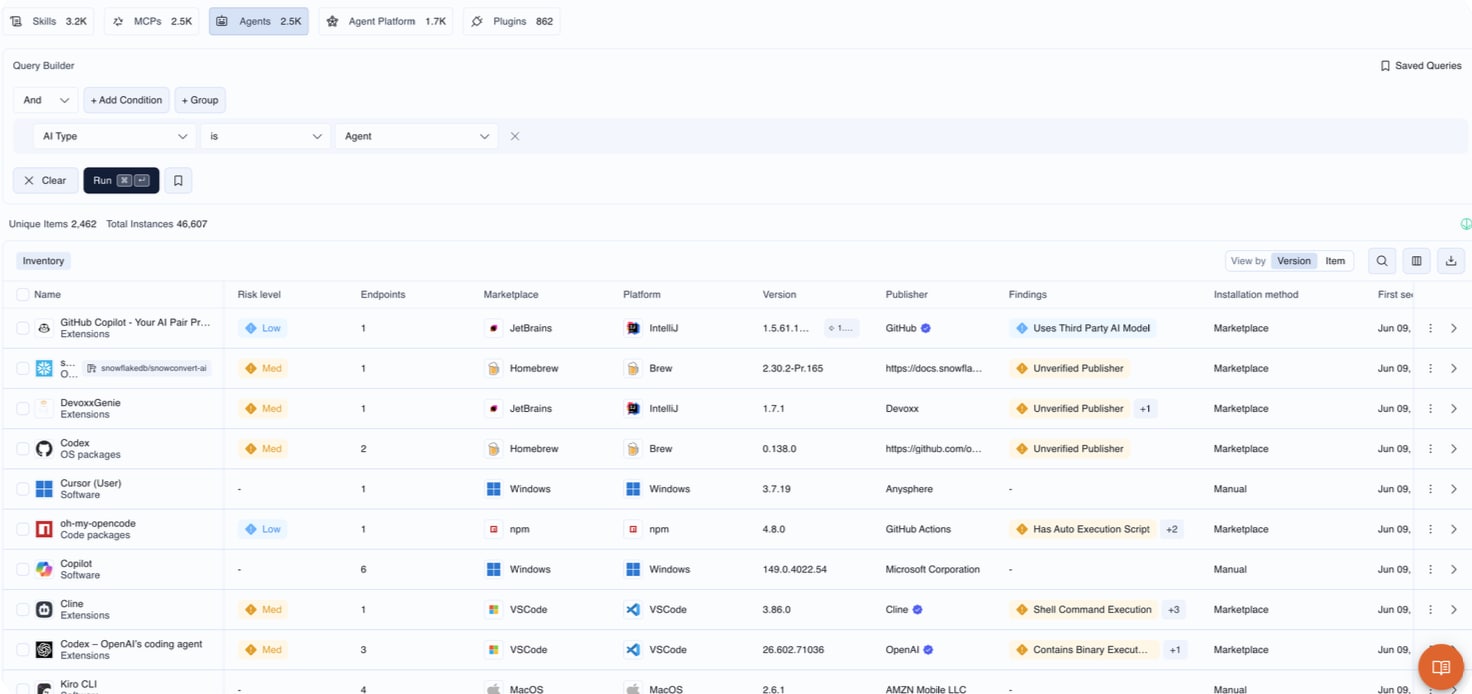Switch view to Item
The width and height of the screenshot is (1472, 694).
tap(1335, 261)
